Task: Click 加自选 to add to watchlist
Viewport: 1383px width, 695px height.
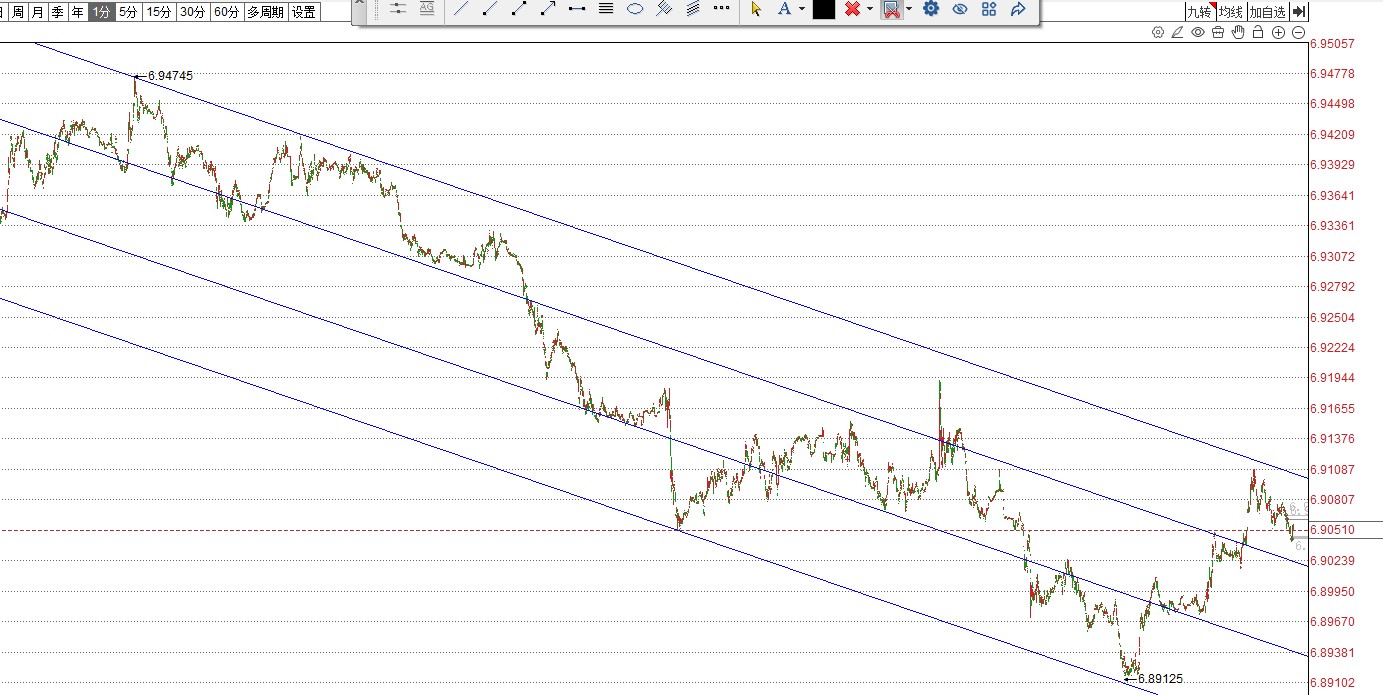Action: 1267,12
